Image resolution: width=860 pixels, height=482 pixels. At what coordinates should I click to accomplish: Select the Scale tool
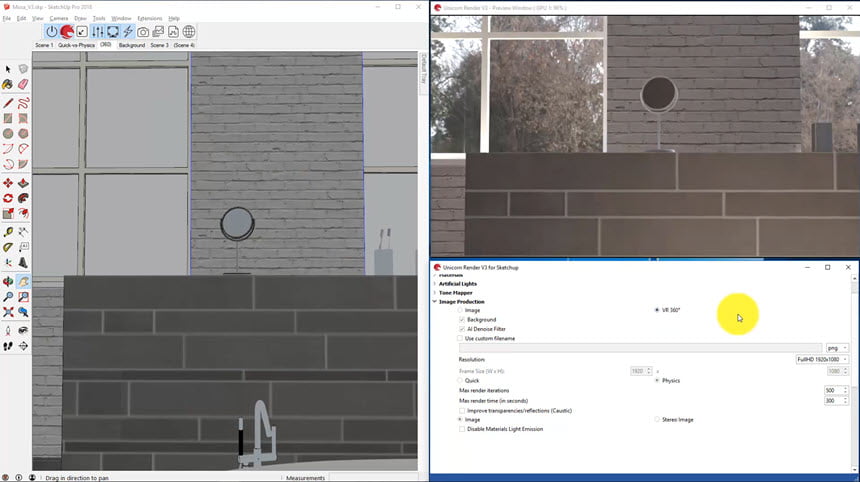click(x=8, y=213)
